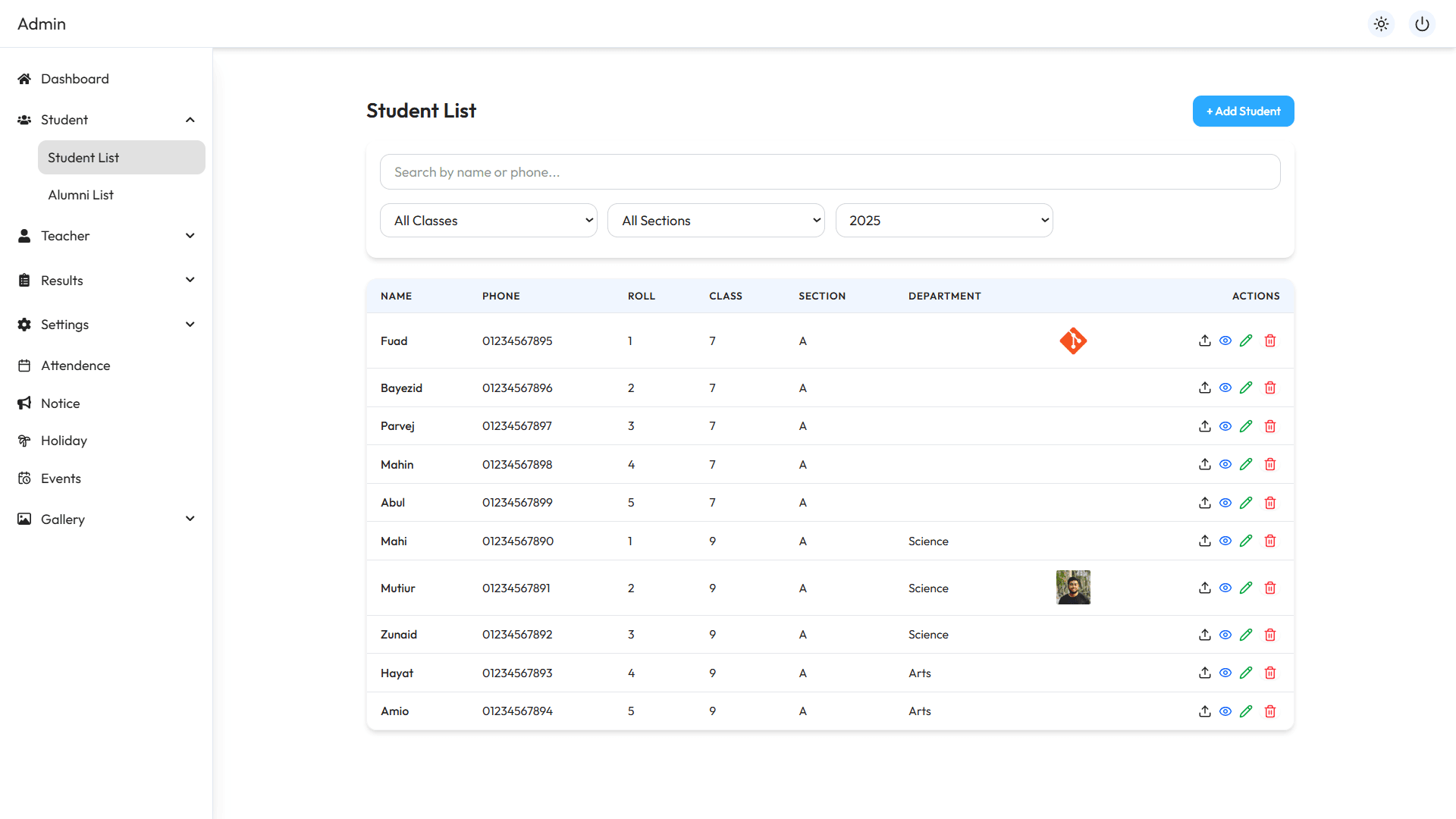Screen dimensions: 1456x819
Task: Click the upload icon in Mahin's row
Action: tap(1204, 464)
